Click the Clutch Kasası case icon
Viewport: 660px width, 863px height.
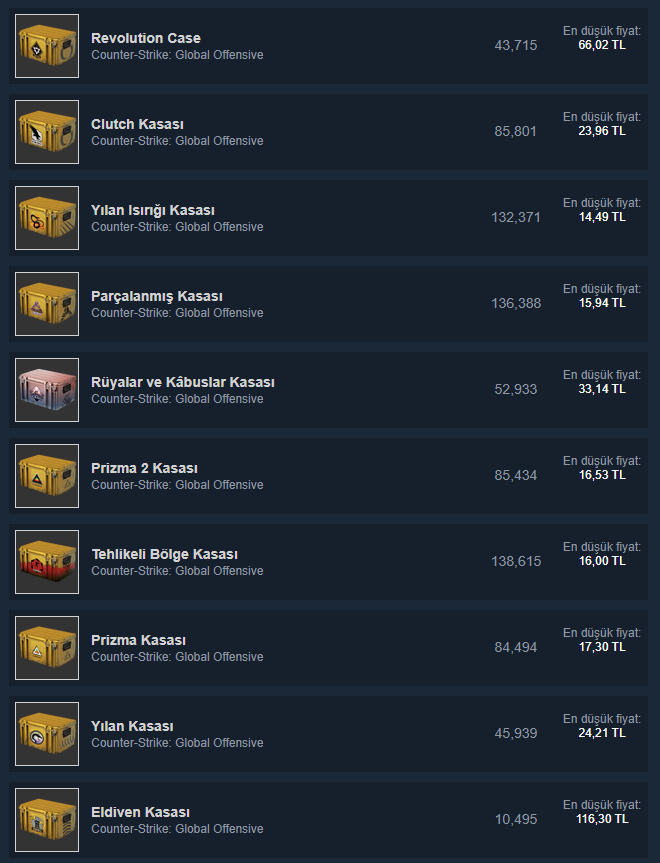click(47, 132)
